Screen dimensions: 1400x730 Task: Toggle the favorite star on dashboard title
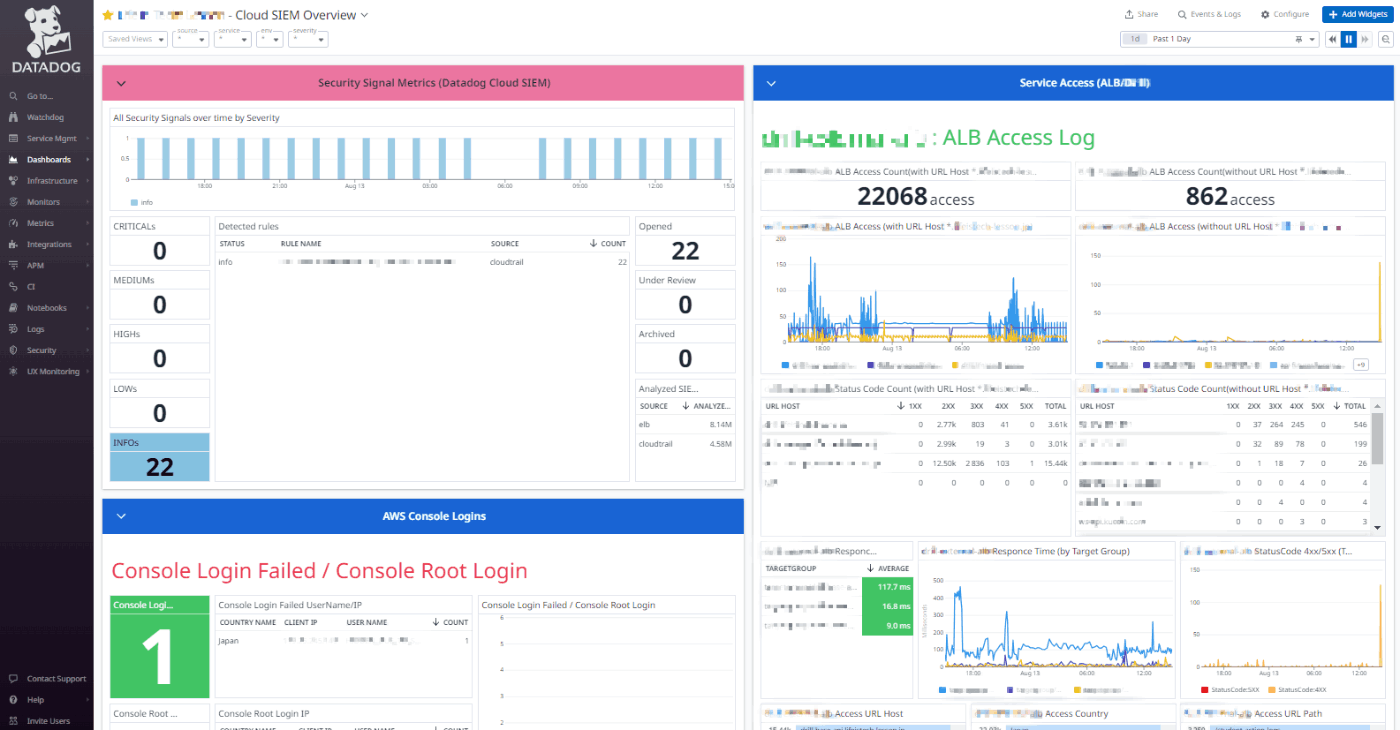pyautogui.click(x=108, y=15)
